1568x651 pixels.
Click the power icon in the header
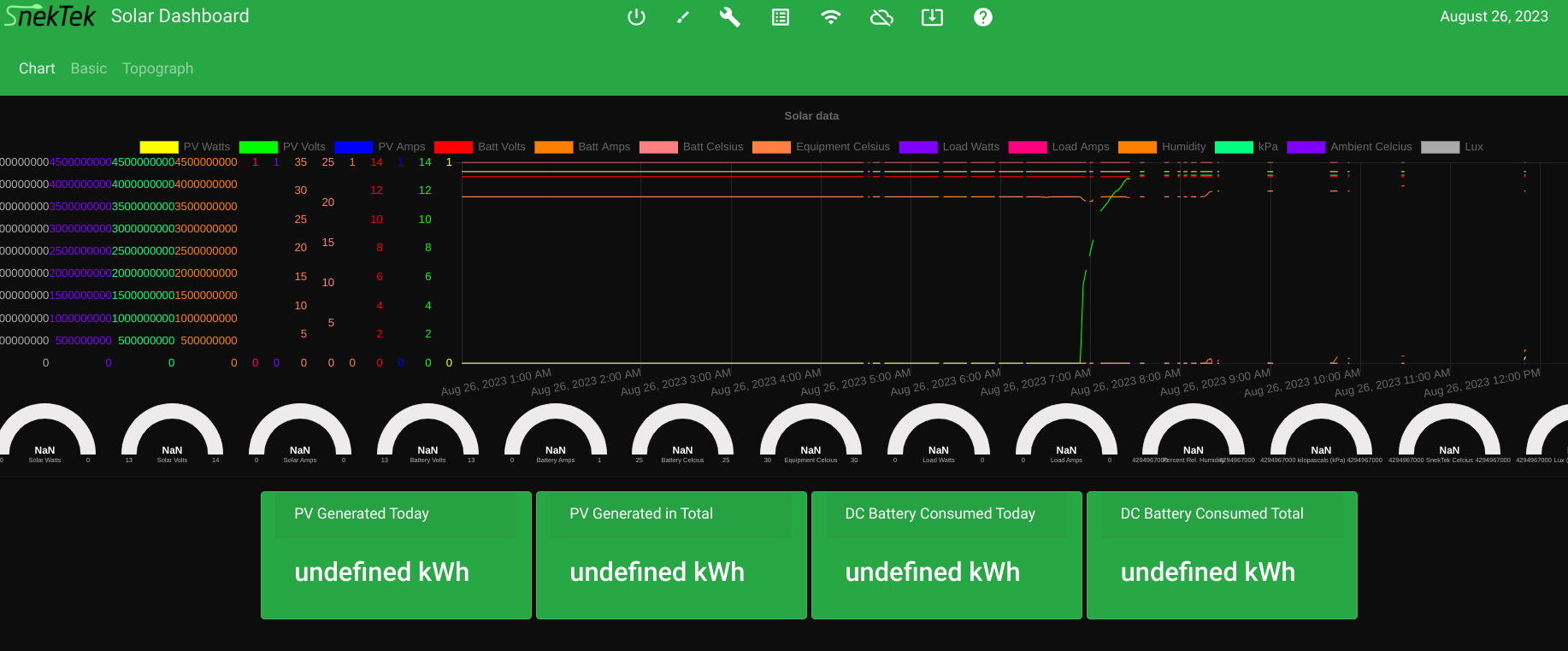[x=636, y=17]
